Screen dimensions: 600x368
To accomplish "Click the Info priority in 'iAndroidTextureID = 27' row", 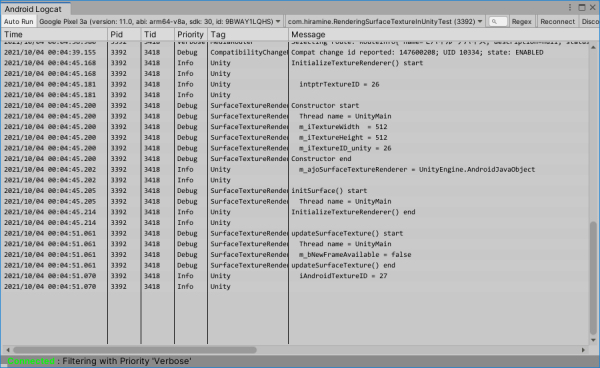I will 185,276.
